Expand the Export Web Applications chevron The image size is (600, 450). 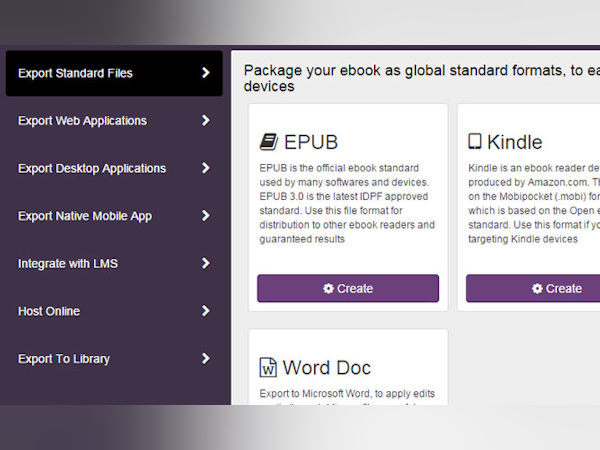[206, 121]
